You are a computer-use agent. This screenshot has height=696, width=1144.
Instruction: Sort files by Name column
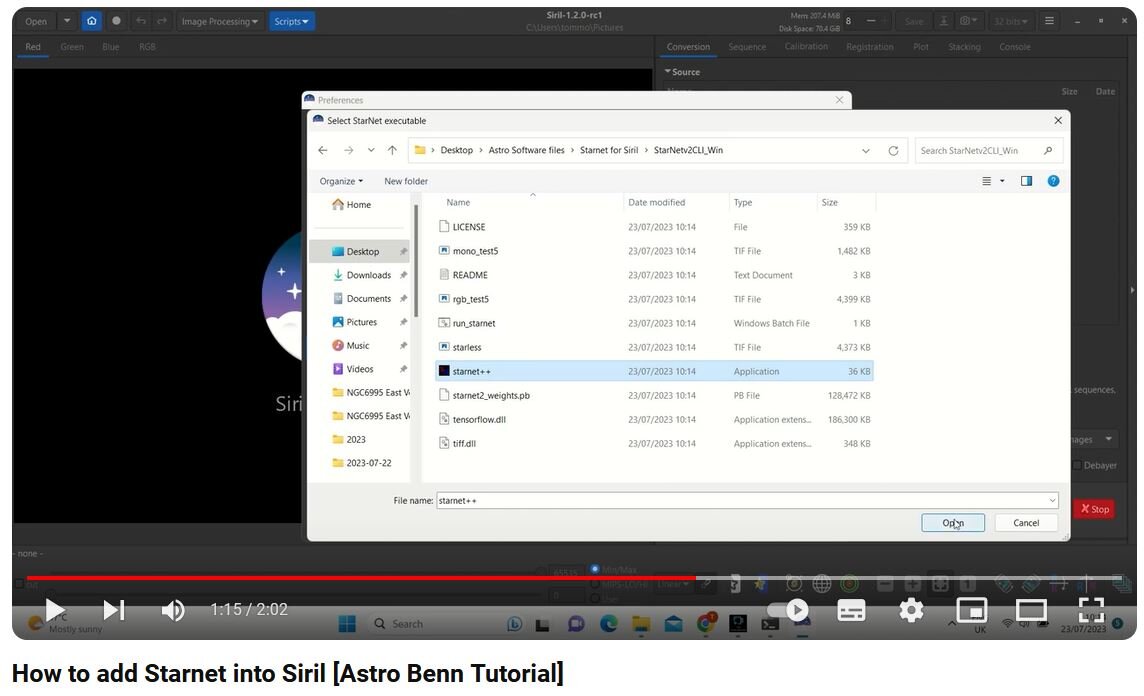pos(458,203)
